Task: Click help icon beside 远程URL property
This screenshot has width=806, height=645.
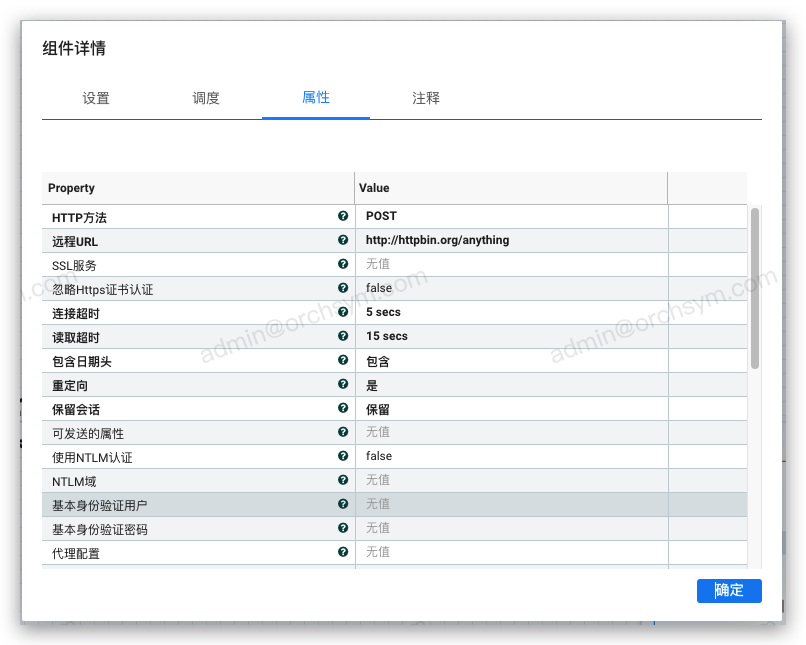Action: coord(343,240)
